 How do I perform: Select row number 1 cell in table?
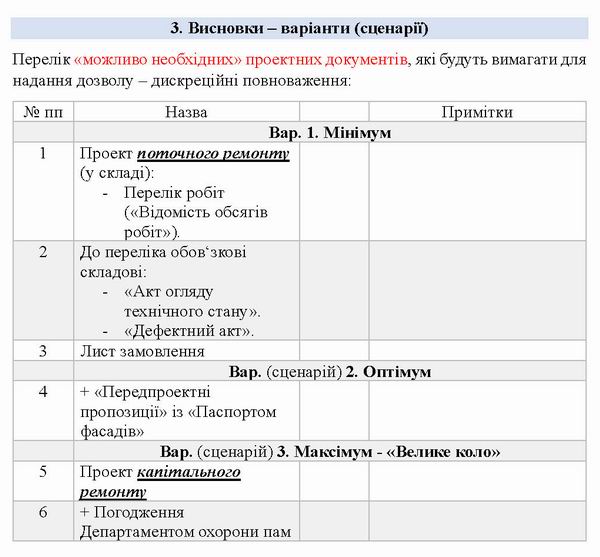42,154
